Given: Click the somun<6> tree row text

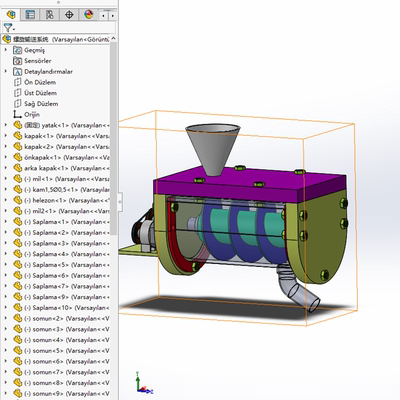Looking at the screenshot, I should 67,361.
